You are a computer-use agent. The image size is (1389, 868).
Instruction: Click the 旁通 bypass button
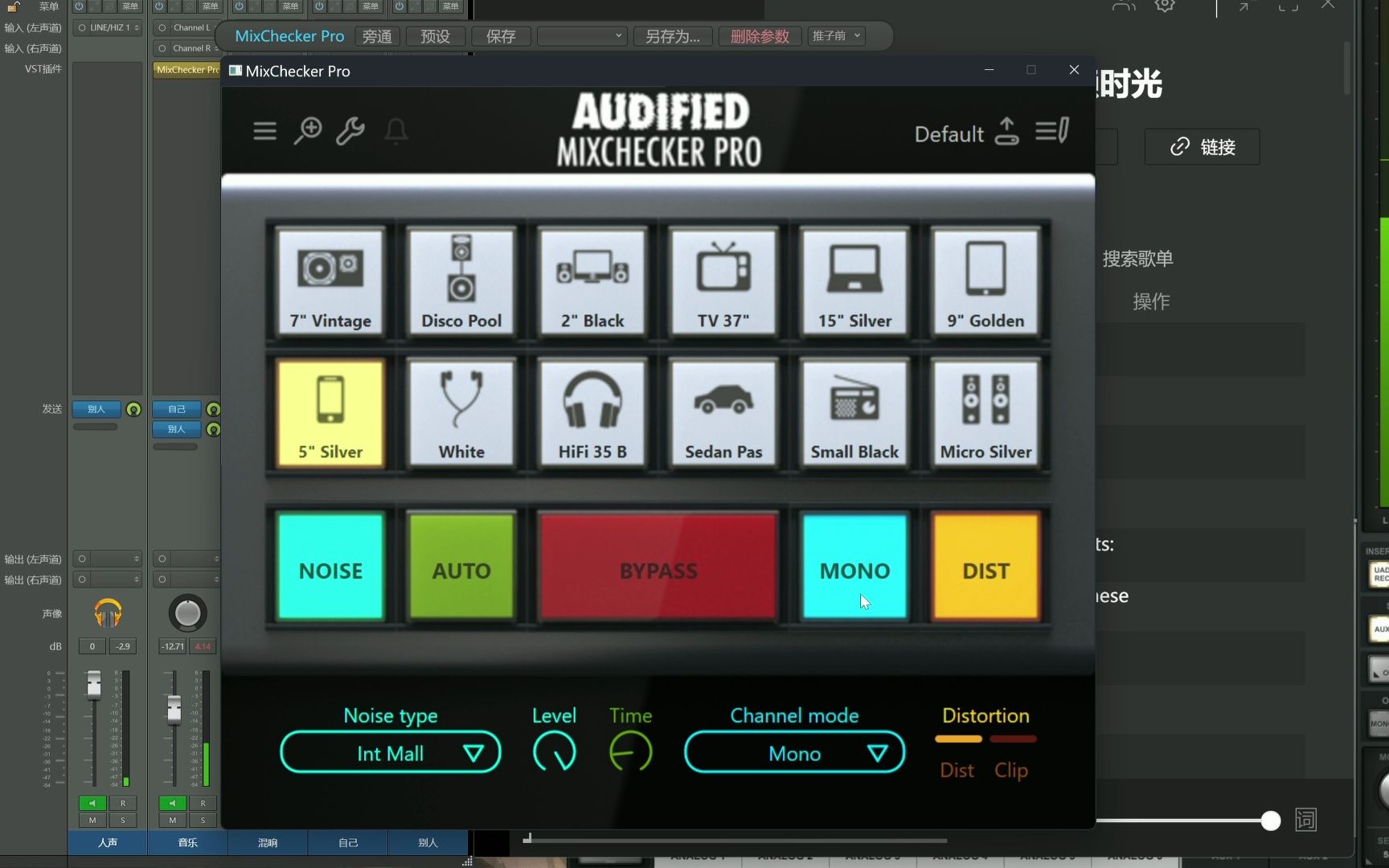click(377, 36)
